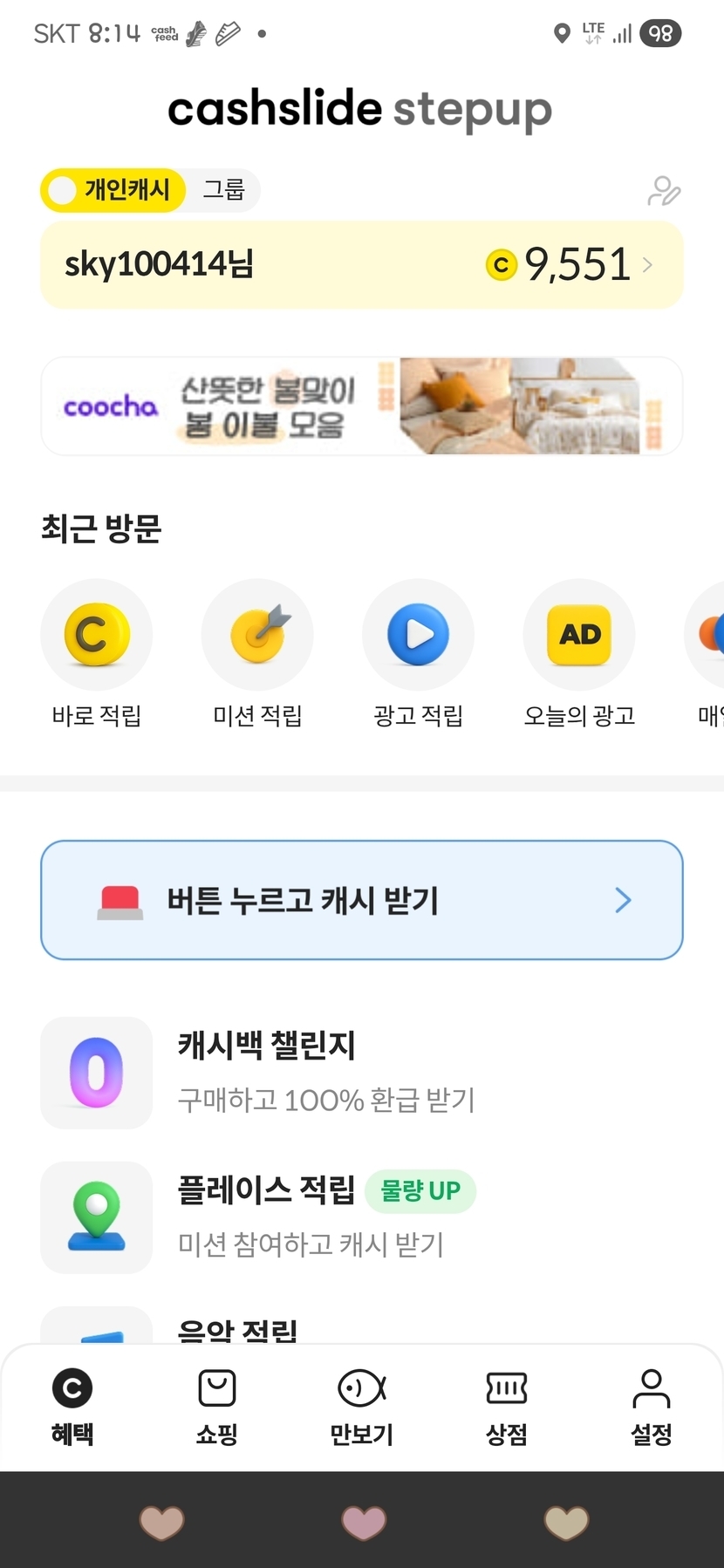Switch to 그룹 cash mode
The height and width of the screenshot is (1568, 724).
[x=224, y=190]
